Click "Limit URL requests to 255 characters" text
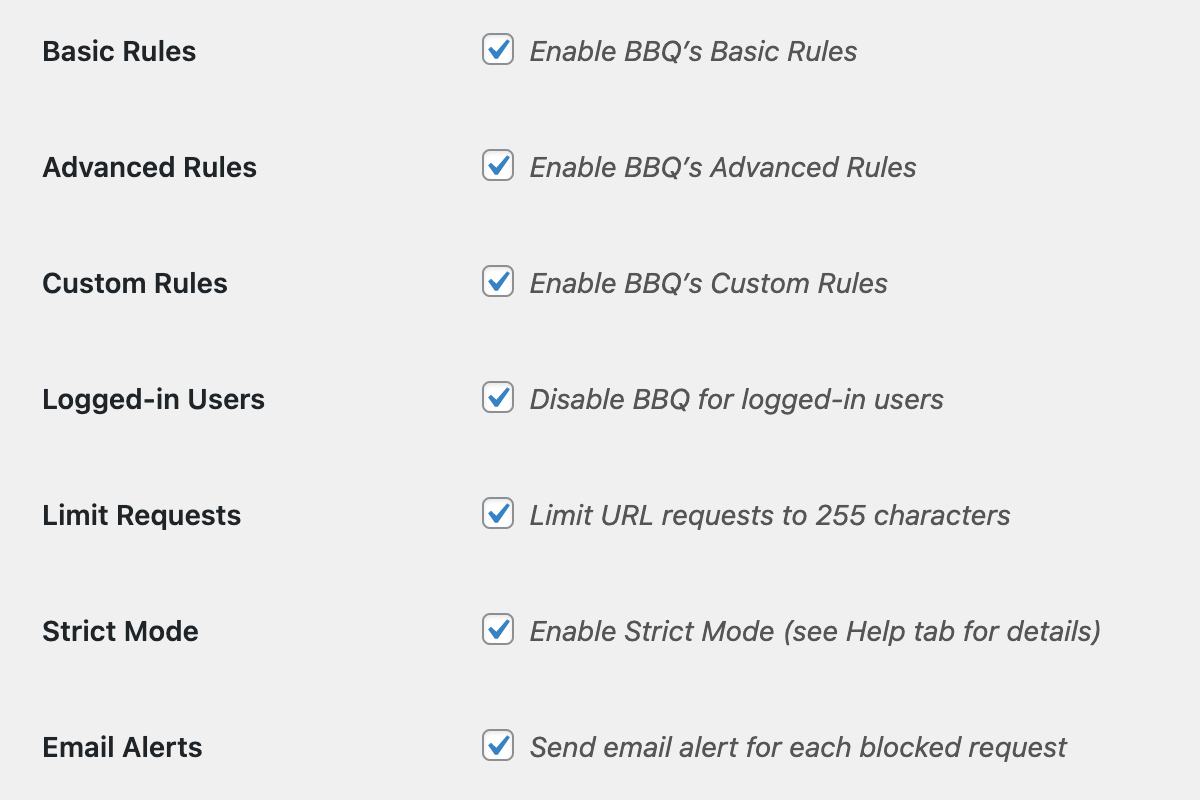1200x800 pixels. tap(770, 515)
